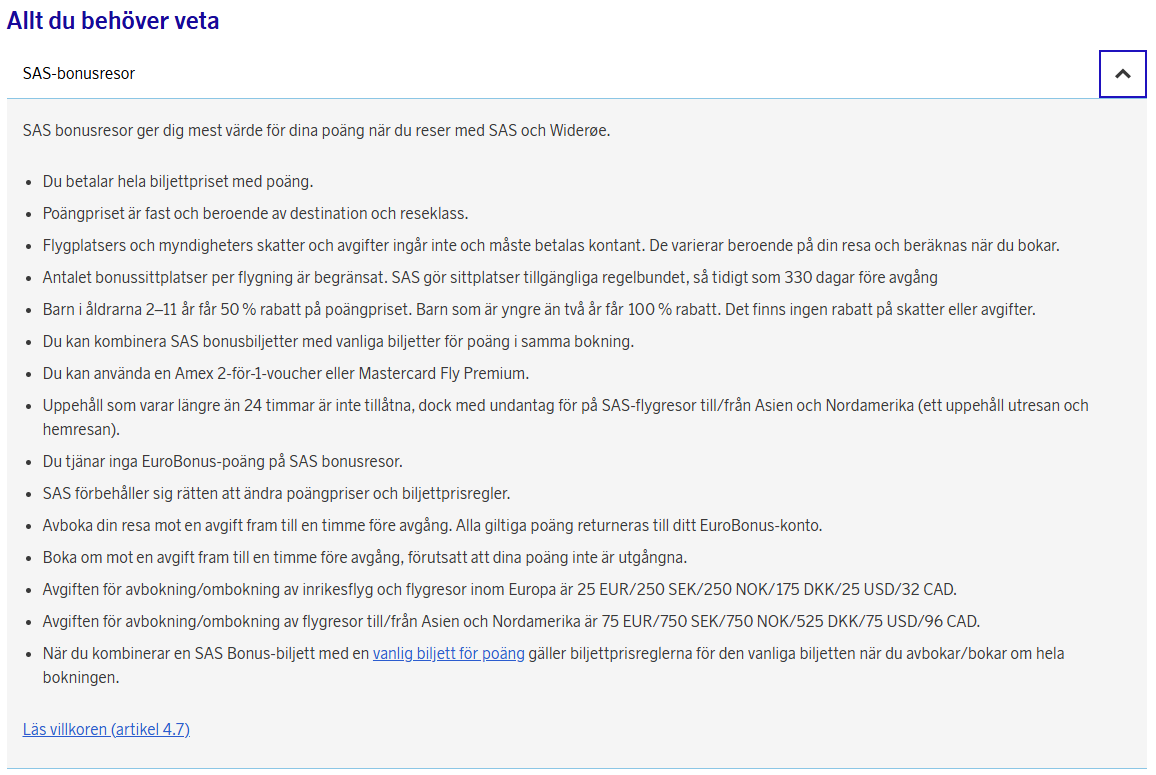
Task: Click the SAS-bonusresor accordion header title
Action: 79,74
